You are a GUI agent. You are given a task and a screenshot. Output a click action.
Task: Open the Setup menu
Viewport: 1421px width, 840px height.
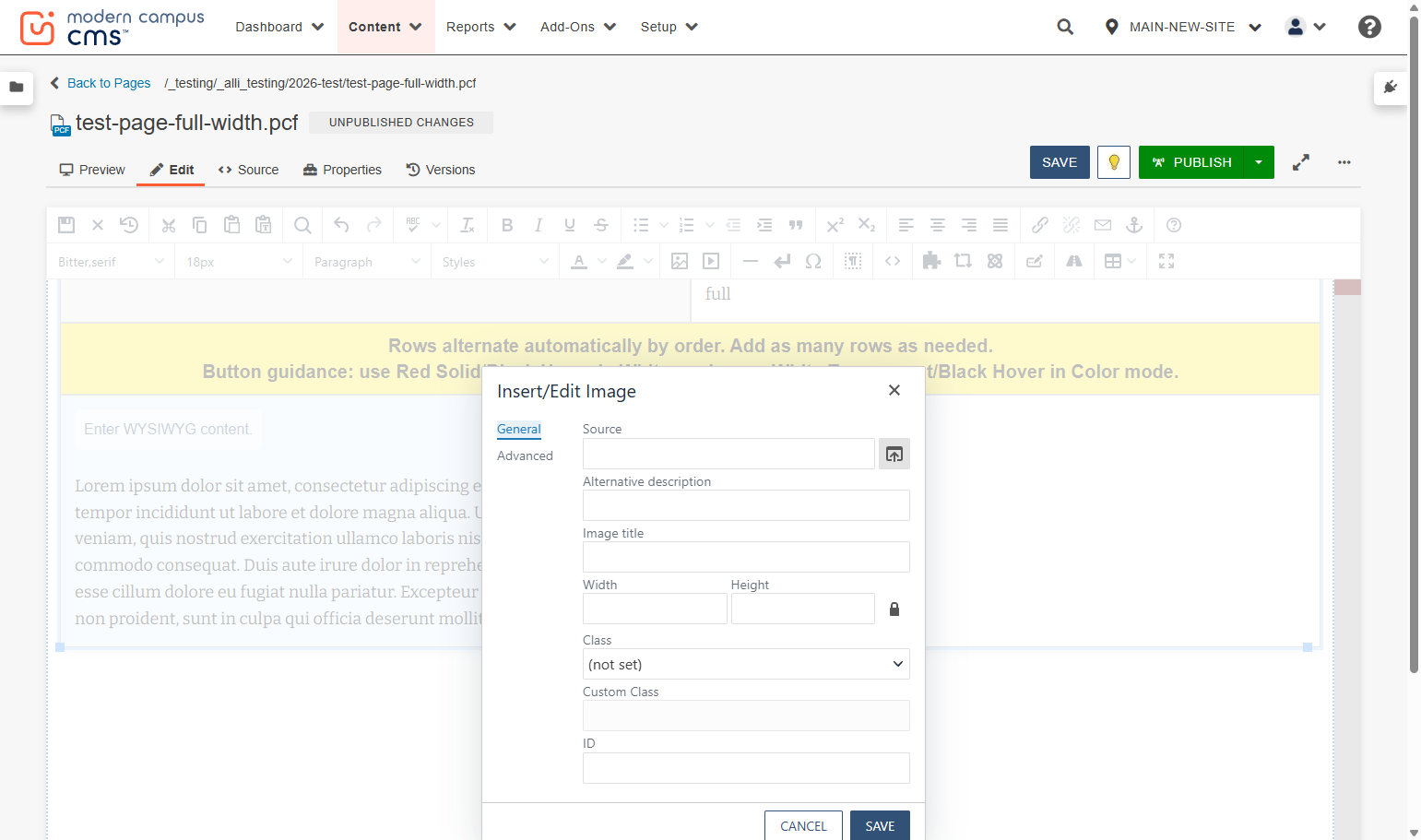[669, 27]
